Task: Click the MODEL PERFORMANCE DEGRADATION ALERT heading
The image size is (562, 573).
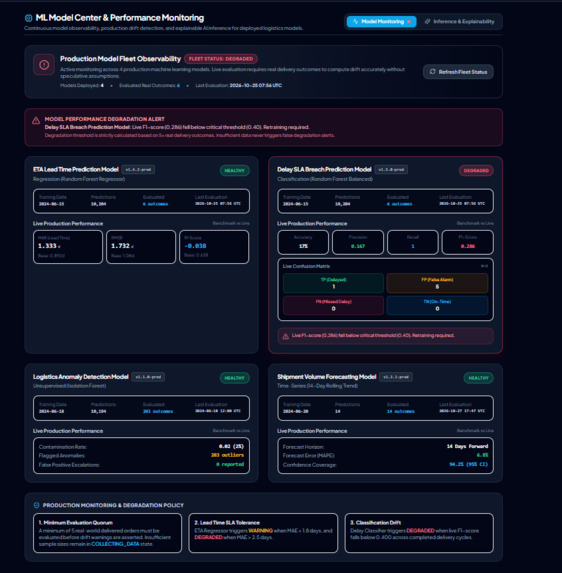Action: click(x=105, y=119)
